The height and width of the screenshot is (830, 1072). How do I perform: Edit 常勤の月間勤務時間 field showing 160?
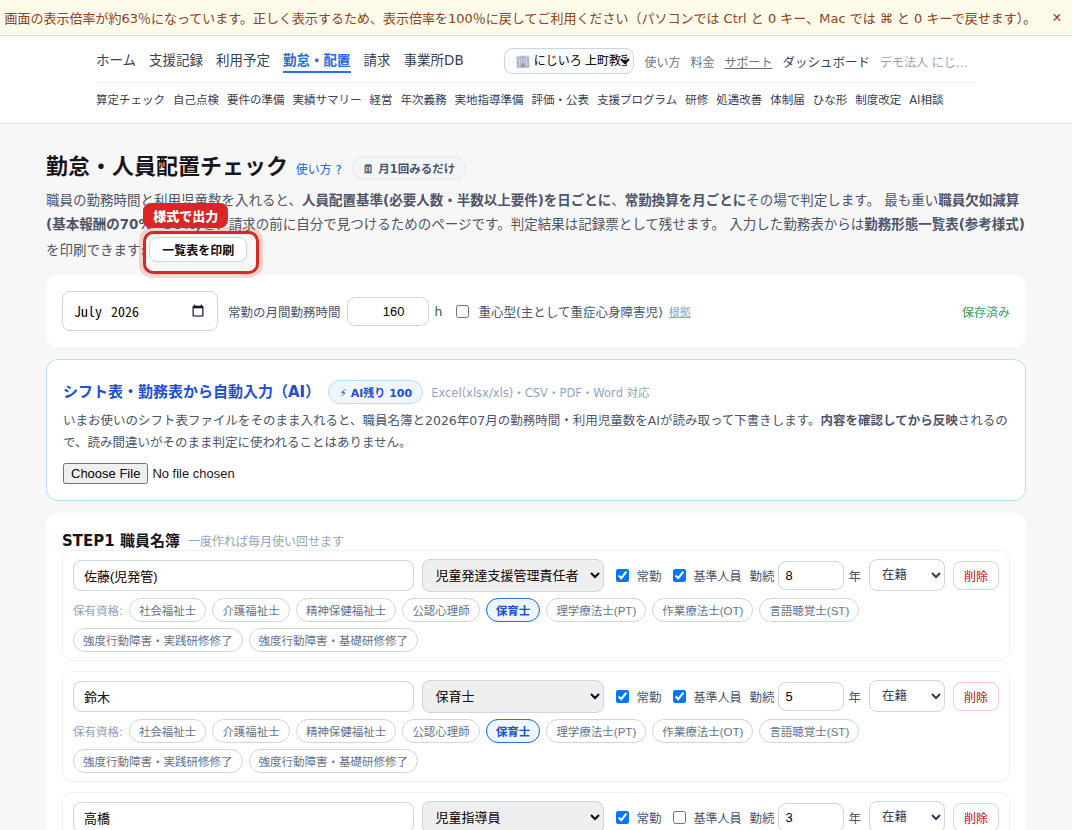[x=388, y=311]
